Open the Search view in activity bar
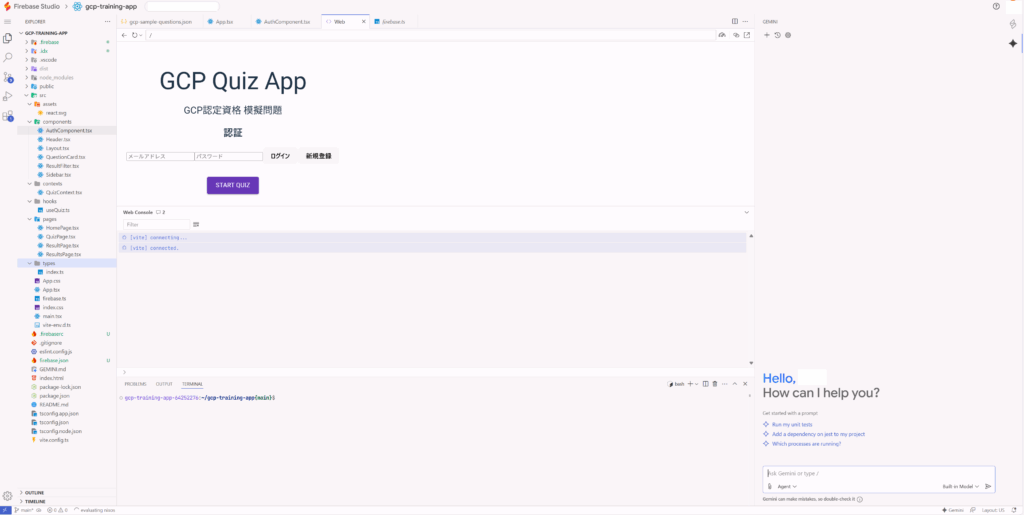This screenshot has width=1024, height=515. pyautogui.click(x=8, y=57)
